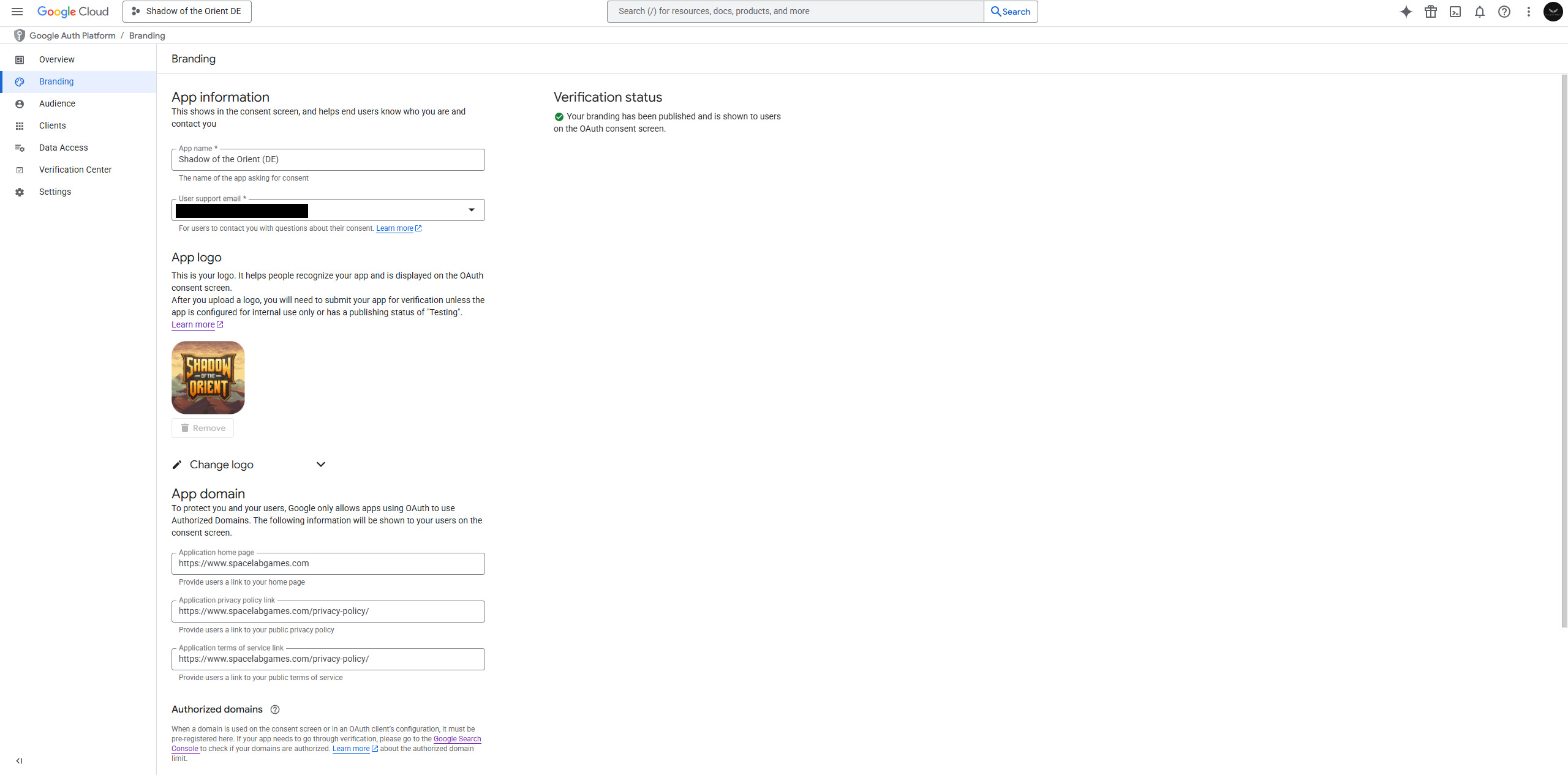The image size is (1568, 775).
Task: Open the project selector Shadow of the Orient DE
Action: 187,12
